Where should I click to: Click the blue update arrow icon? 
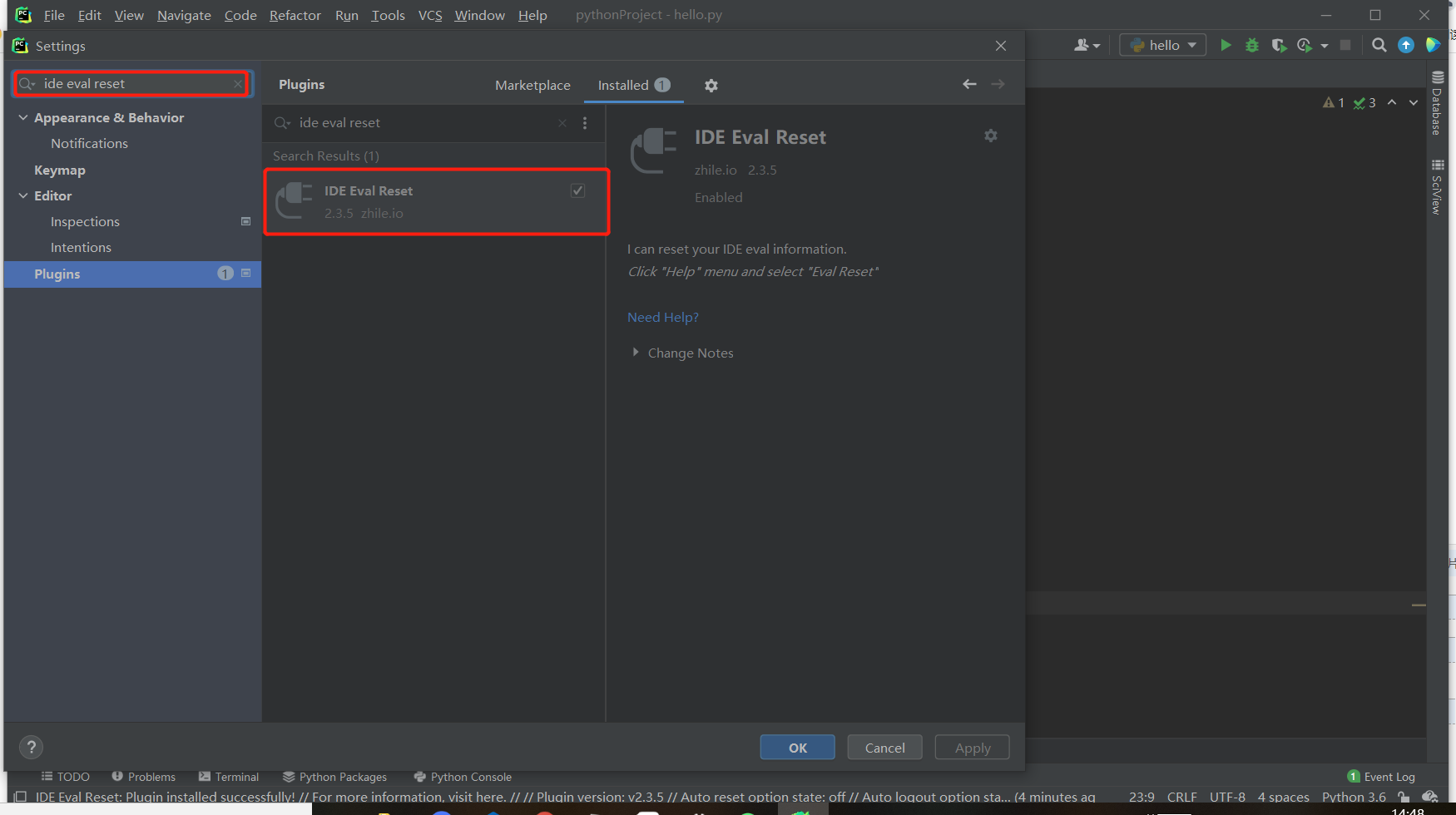coord(1406,45)
